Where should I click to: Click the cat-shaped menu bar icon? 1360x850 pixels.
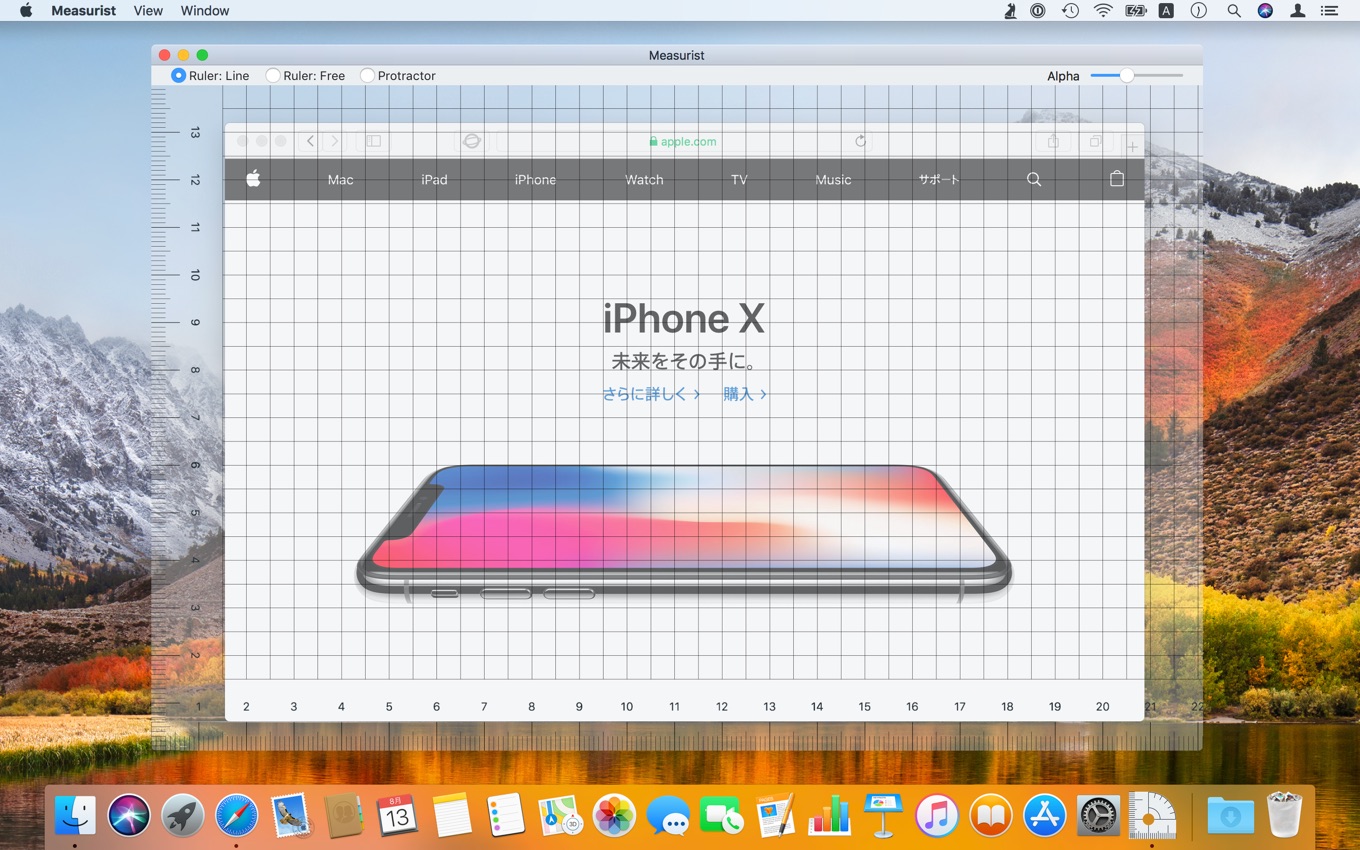pyautogui.click(x=1011, y=11)
